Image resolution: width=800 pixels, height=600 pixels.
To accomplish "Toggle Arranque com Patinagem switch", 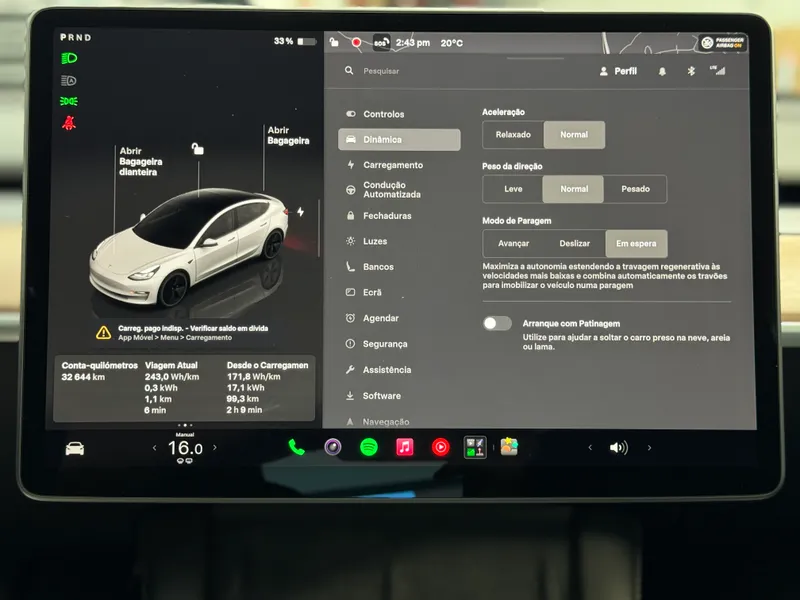I will pos(497,323).
